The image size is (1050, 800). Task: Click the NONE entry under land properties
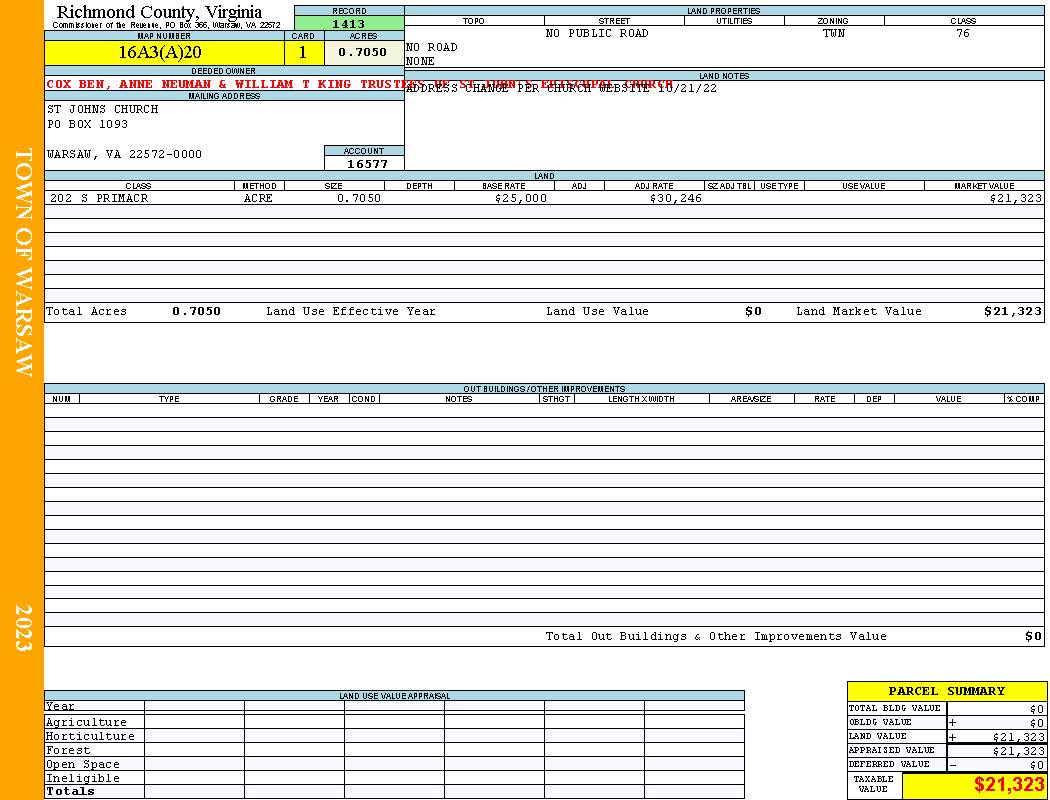421,62
